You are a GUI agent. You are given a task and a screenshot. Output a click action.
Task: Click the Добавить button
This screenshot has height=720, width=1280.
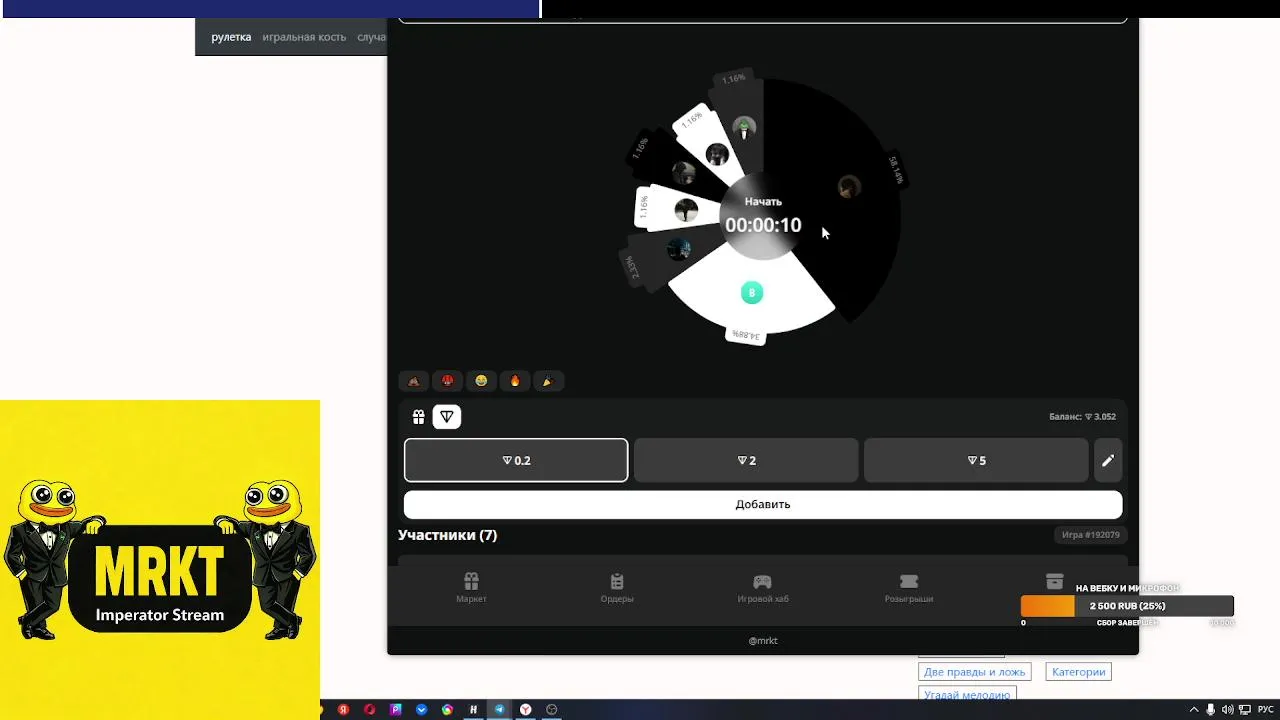[763, 504]
